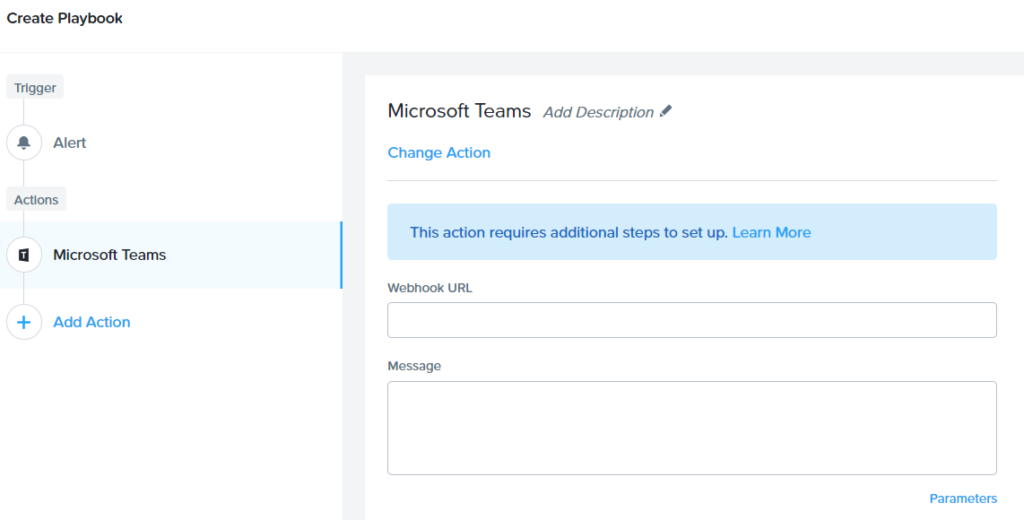Click the Alert bell icon

coord(24,142)
